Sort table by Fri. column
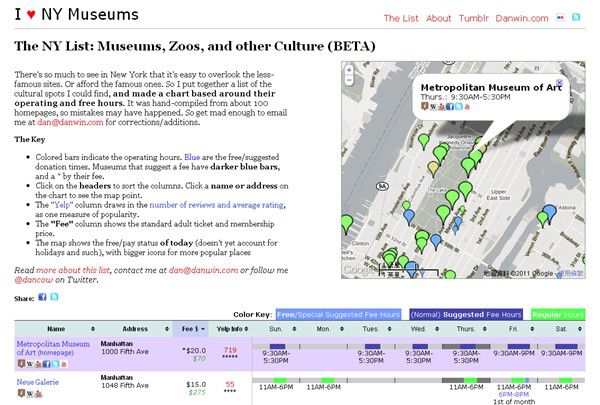This screenshot has height=405, width=600. [x=514, y=329]
